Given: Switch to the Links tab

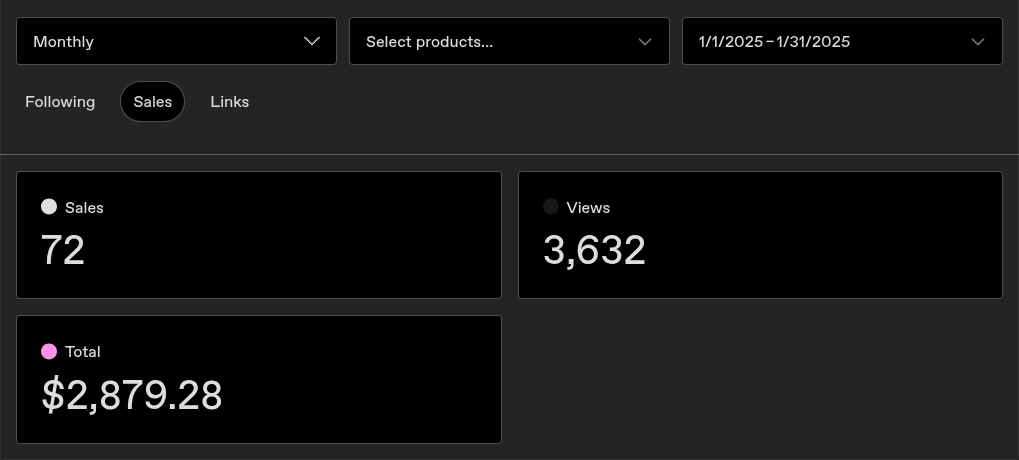Looking at the screenshot, I should 230,102.
